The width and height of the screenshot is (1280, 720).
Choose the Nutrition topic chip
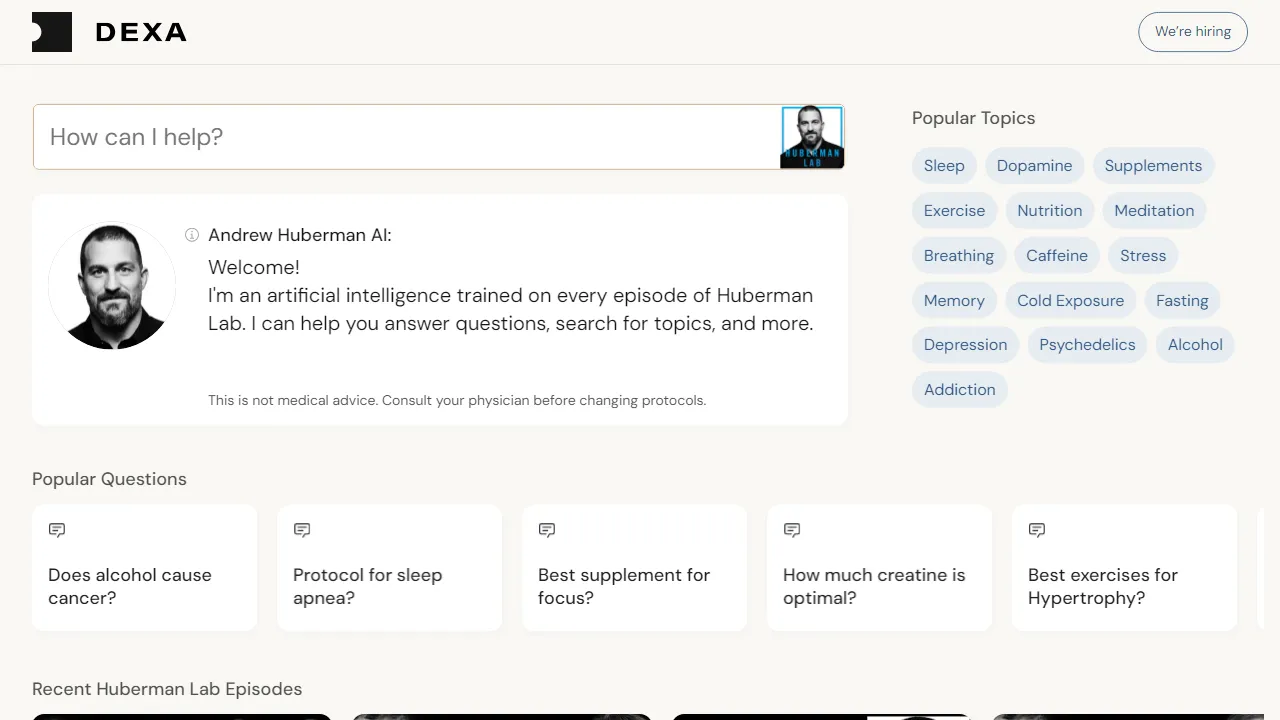(1049, 211)
